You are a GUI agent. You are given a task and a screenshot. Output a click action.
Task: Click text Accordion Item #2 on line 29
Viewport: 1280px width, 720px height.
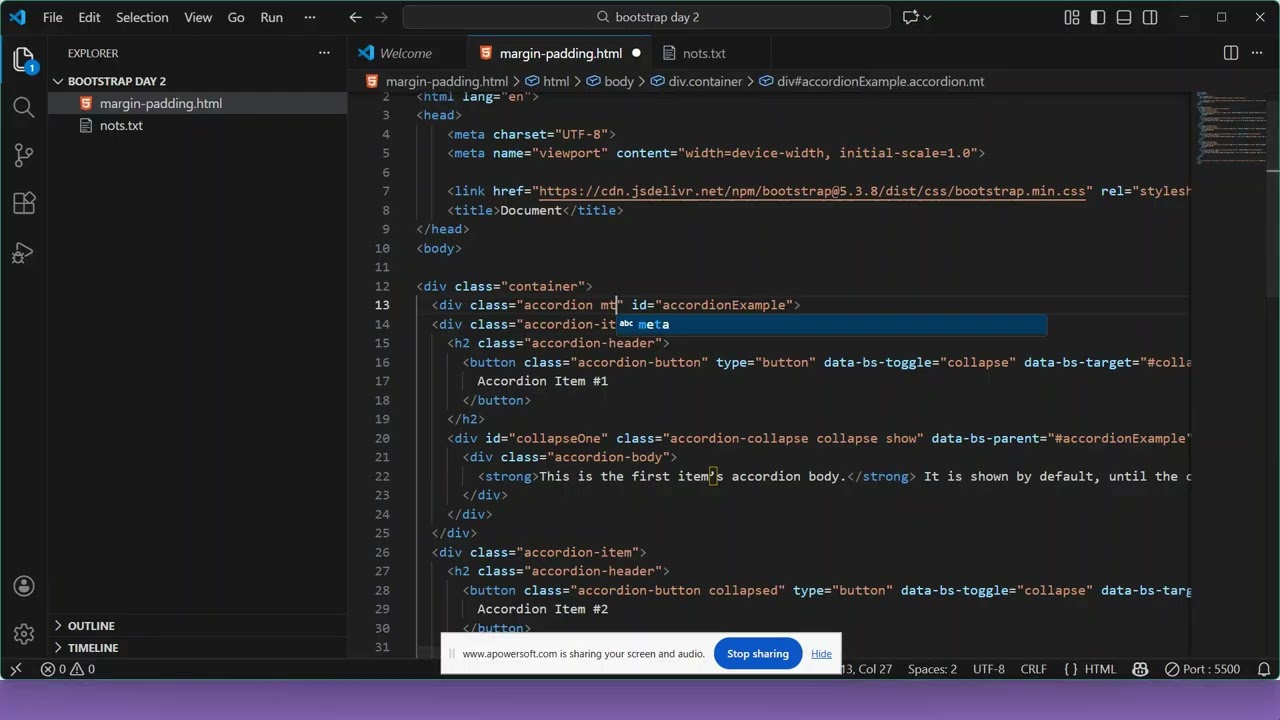coord(542,609)
